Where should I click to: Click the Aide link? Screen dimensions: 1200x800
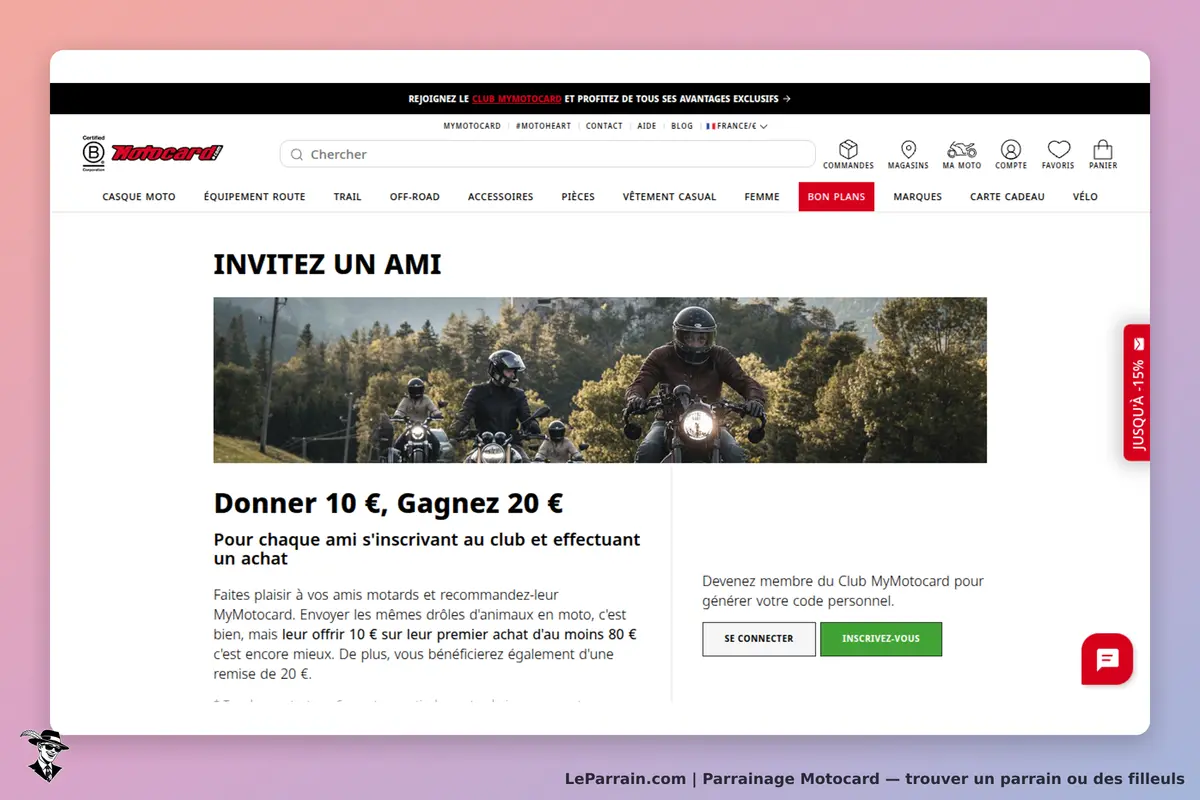pyautogui.click(x=647, y=126)
